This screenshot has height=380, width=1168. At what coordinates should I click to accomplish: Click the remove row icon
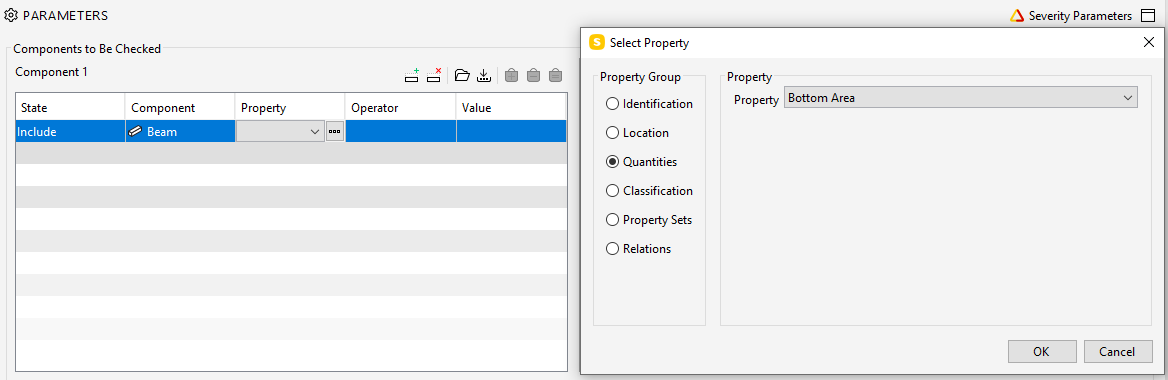click(434, 75)
